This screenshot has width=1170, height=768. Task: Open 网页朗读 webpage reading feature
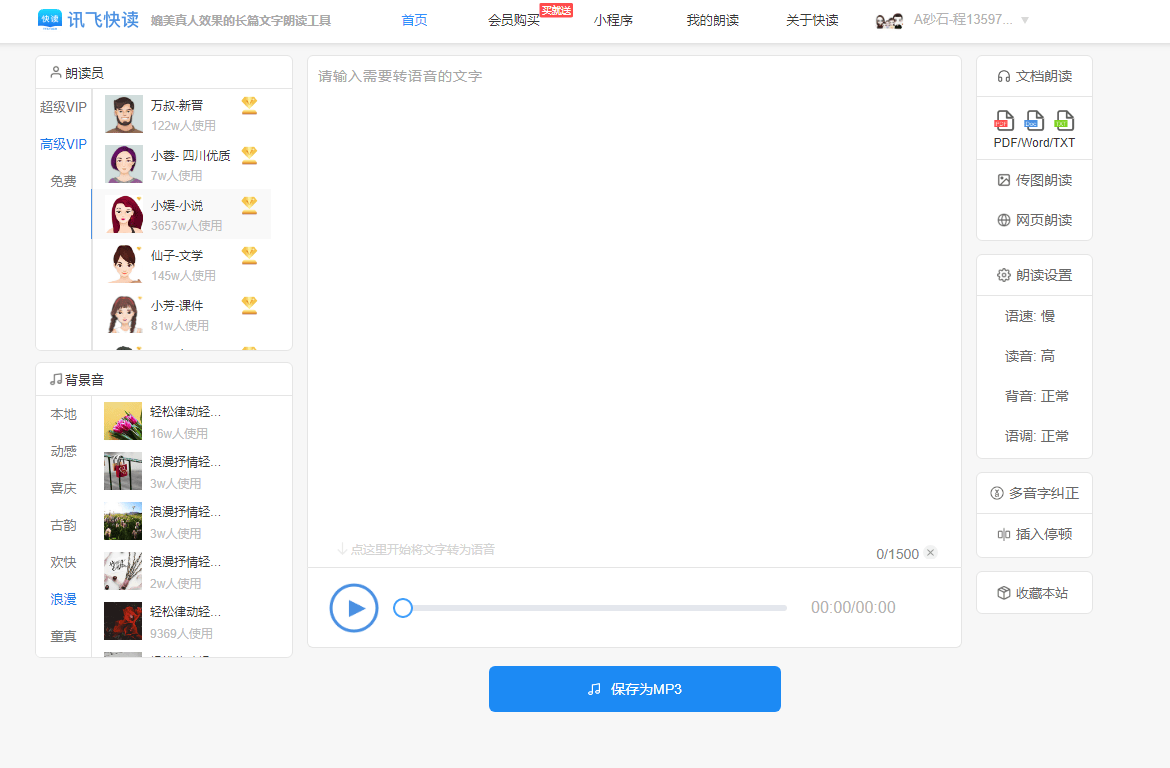click(x=1034, y=219)
